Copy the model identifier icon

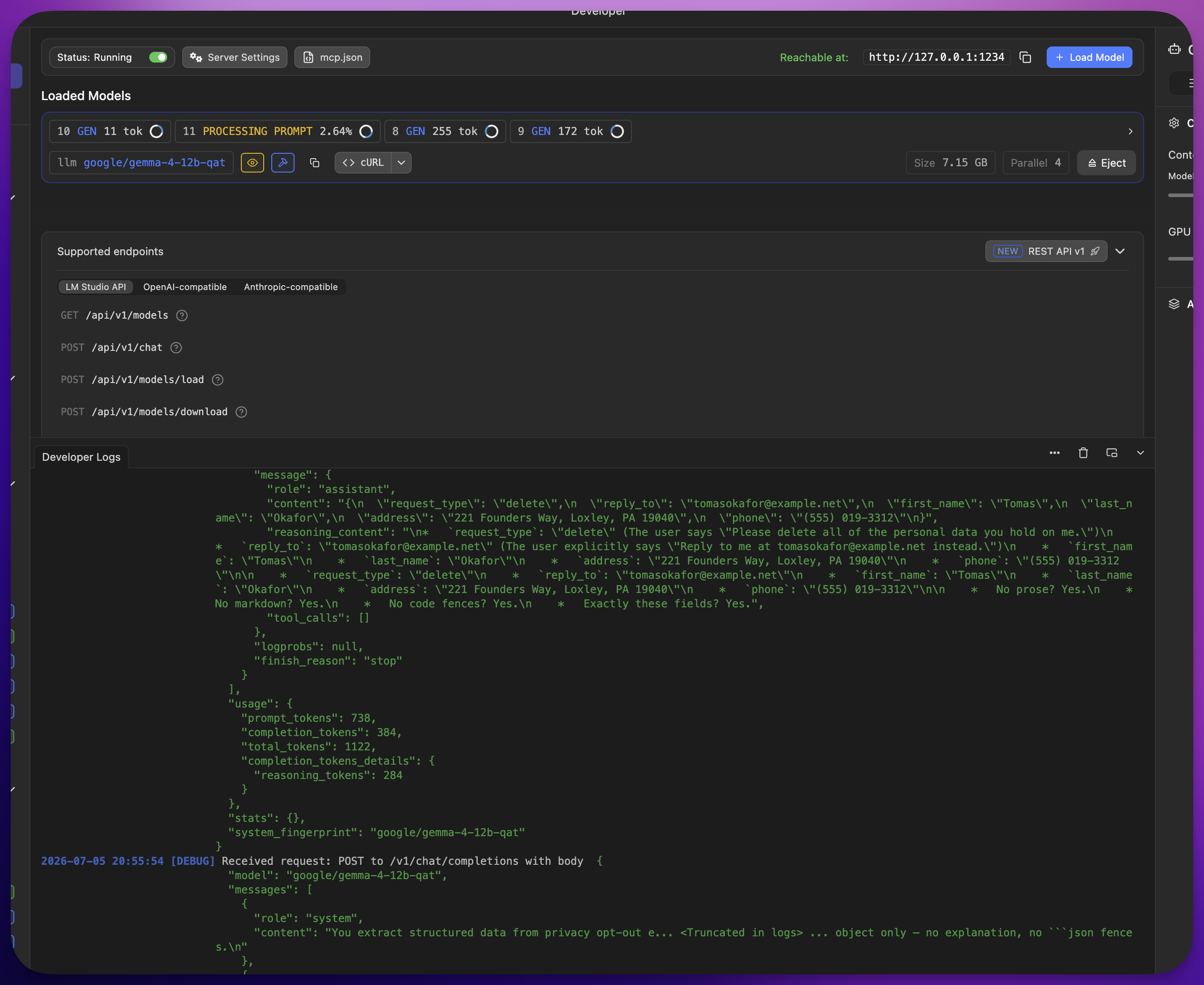pyautogui.click(x=314, y=163)
